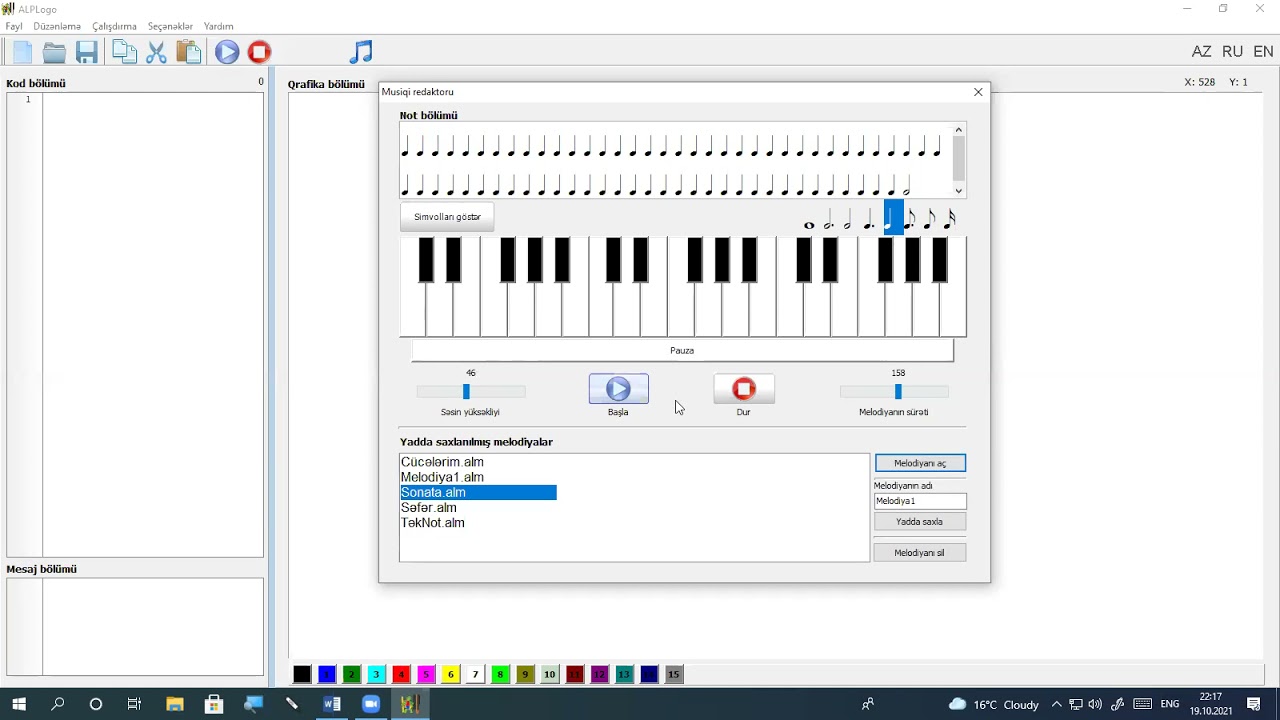Open File Explorer from taskbar
Screen dimensions: 1280x720
pyautogui.click(x=174, y=704)
